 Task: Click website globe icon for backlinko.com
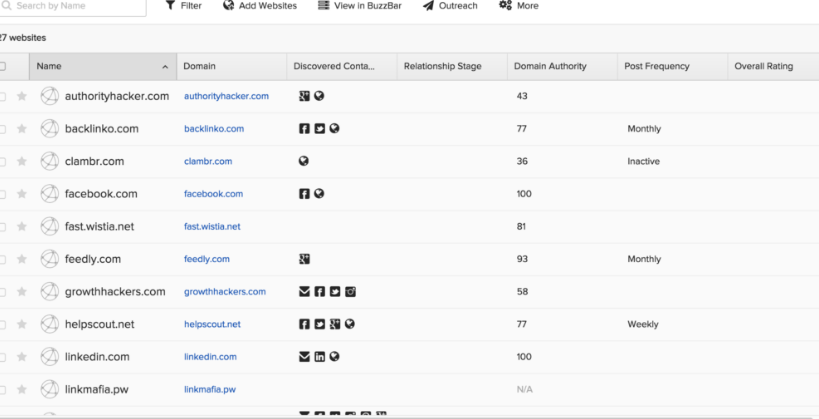pos(334,128)
